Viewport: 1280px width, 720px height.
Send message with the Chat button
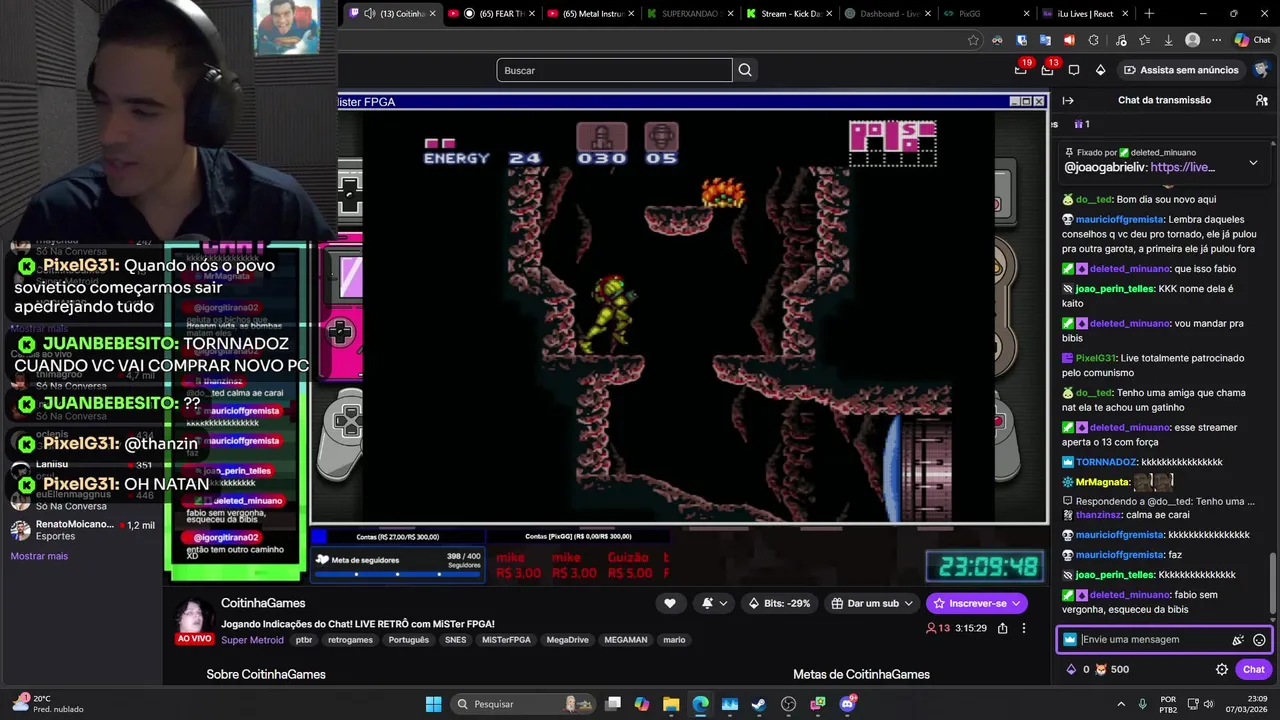pos(1254,670)
